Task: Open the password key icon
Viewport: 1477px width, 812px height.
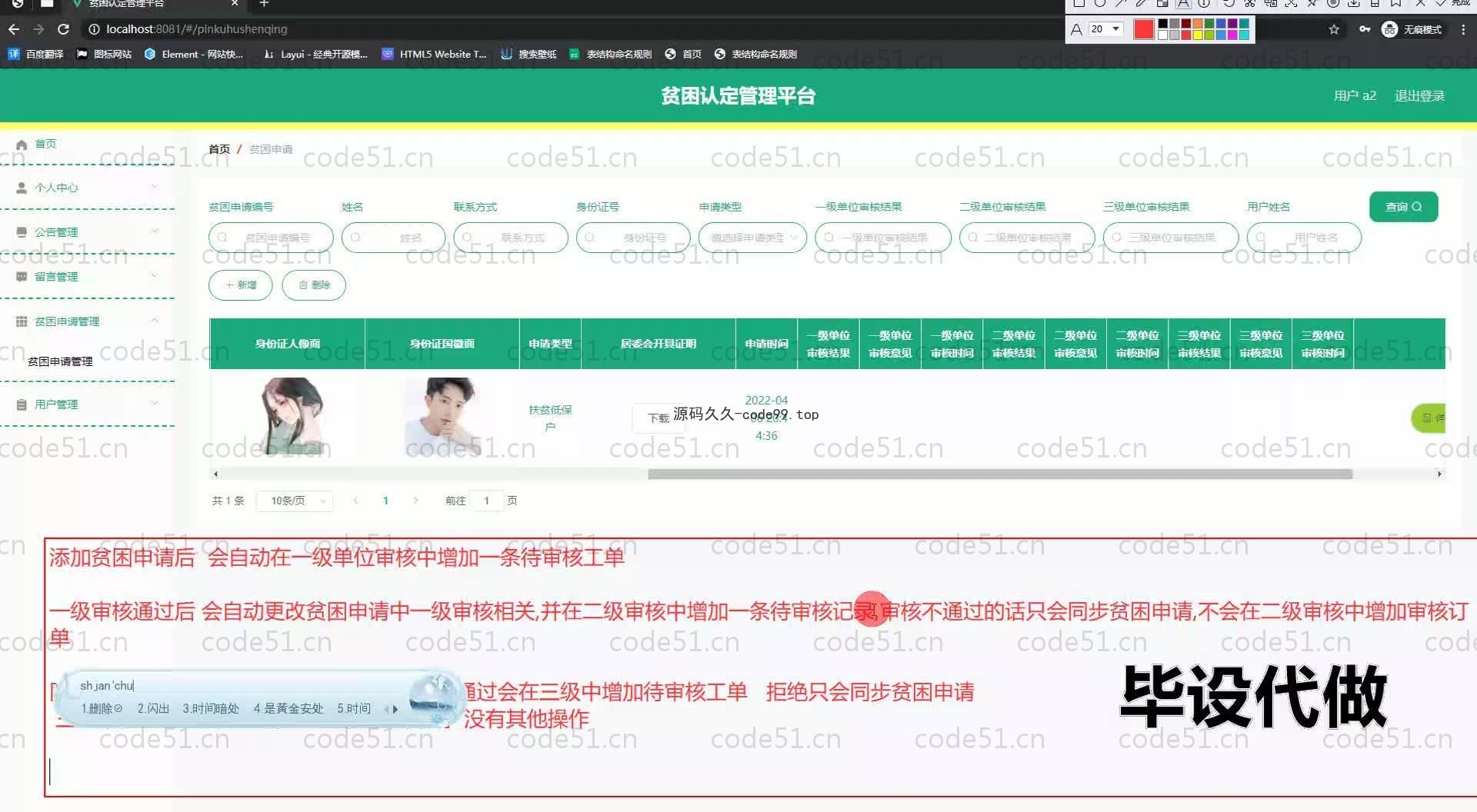Action: pyautogui.click(x=1364, y=29)
